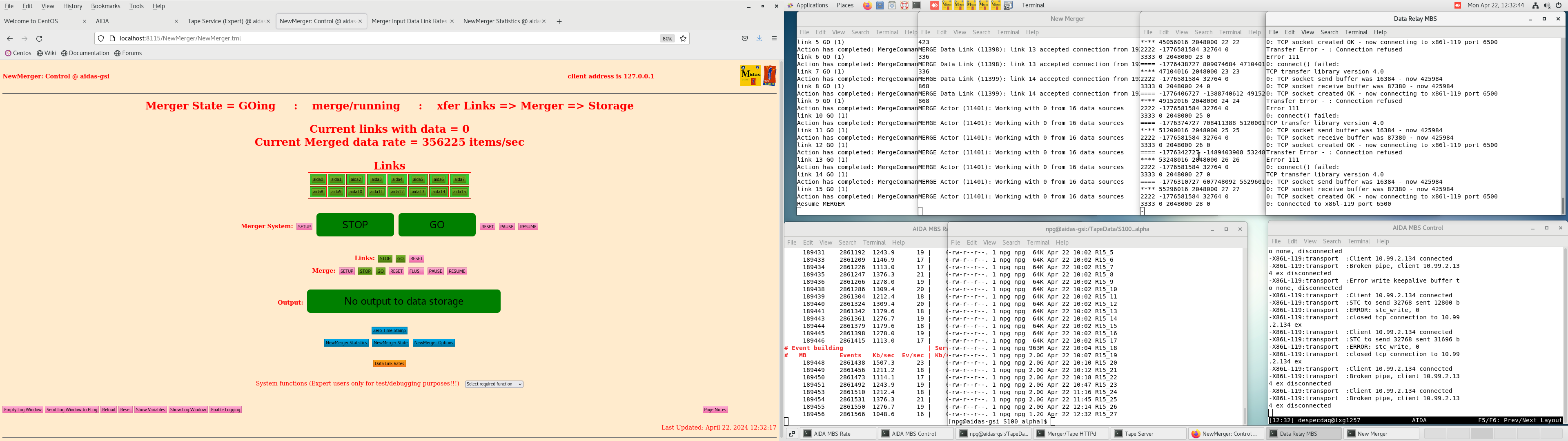This screenshot has height=441, width=1568.
Task: Click the large green STOP button
Action: click(355, 225)
